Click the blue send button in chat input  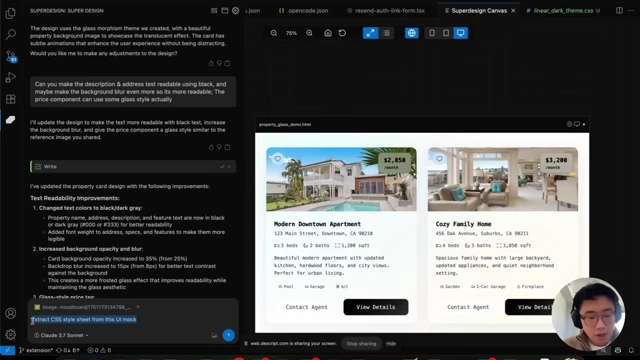[x=229, y=335]
